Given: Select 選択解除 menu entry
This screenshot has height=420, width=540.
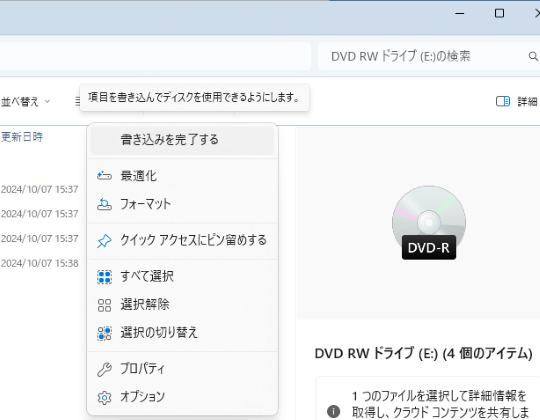Looking at the screenshot, I should [182, 305].
